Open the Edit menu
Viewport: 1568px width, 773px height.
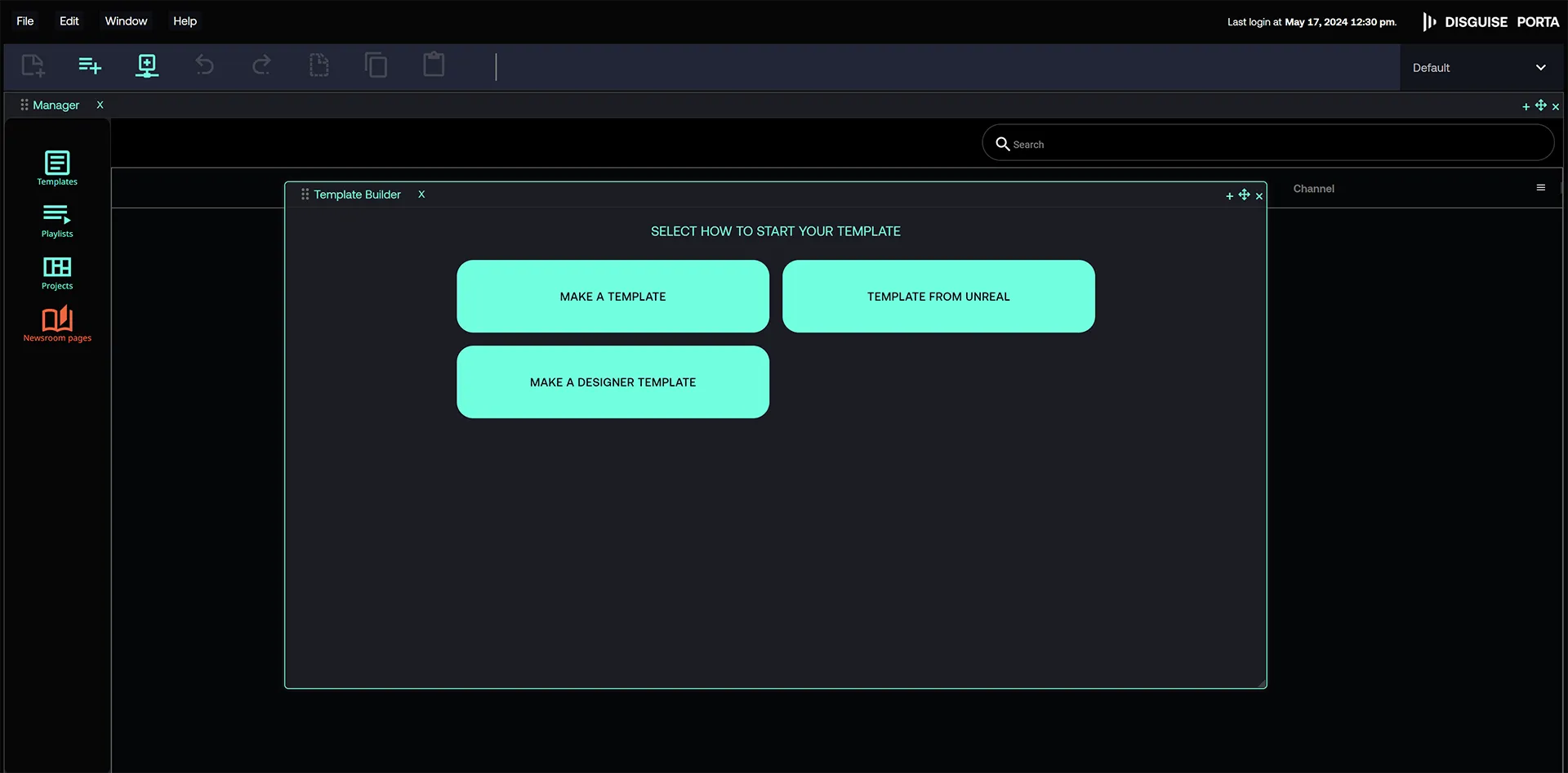tap(69, 21)
